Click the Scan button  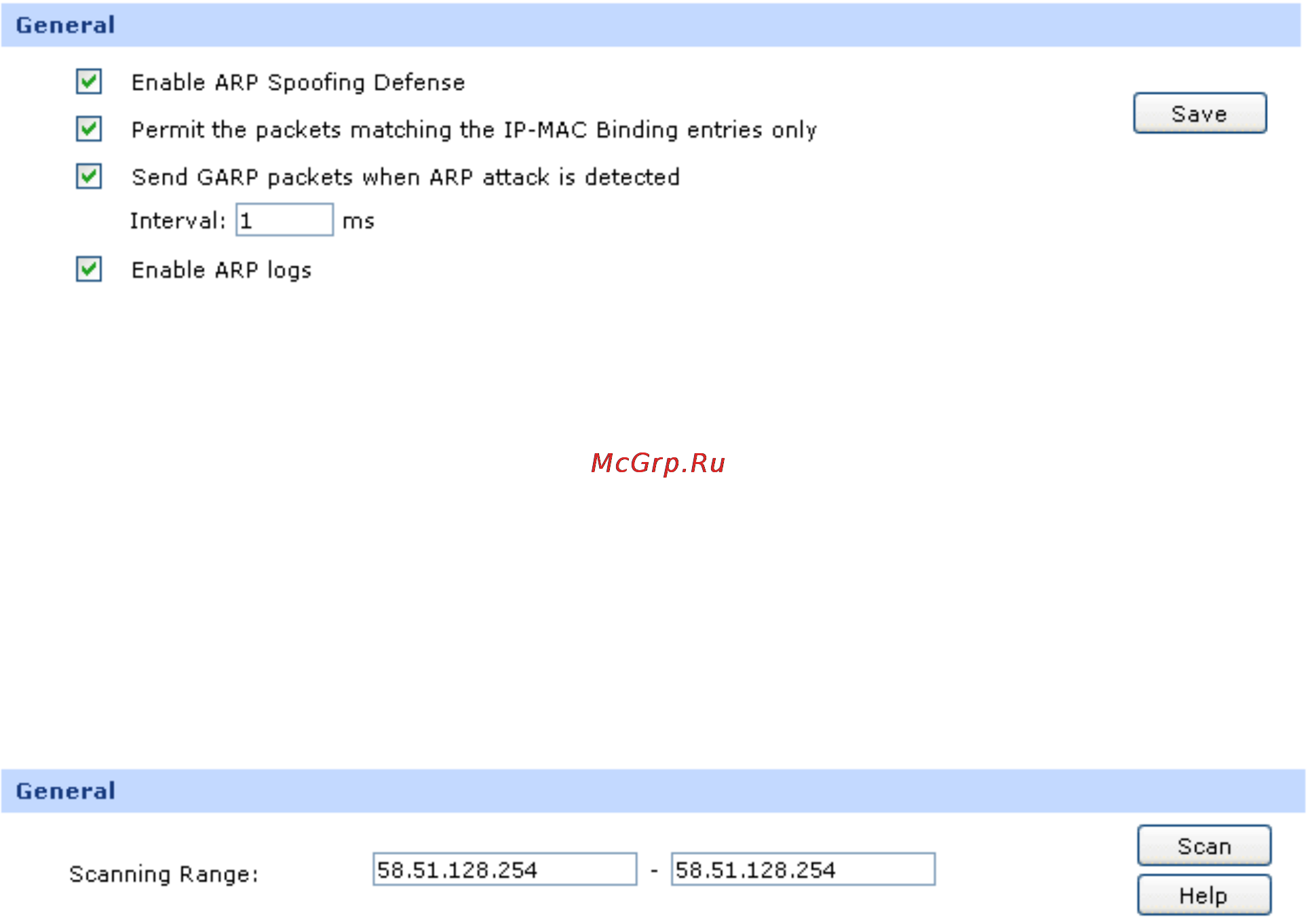tap(1204, 846)
